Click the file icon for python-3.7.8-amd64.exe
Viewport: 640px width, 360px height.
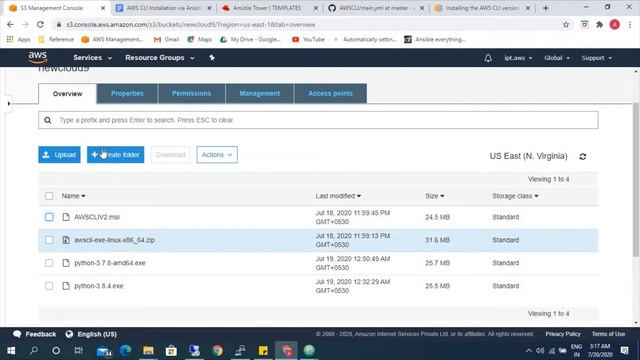click(x=66, y=262)
